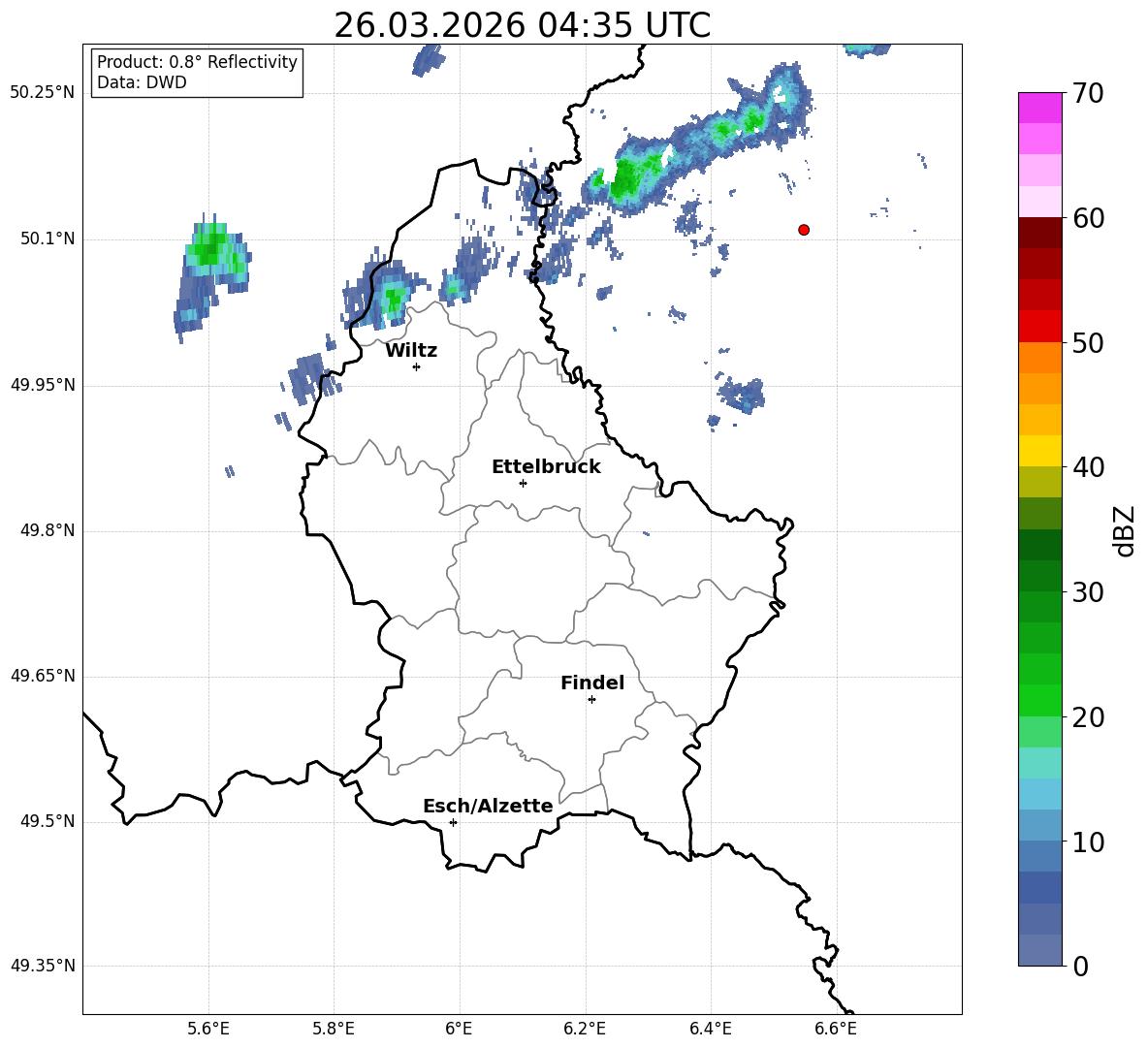Image resolution: width=1148 pixels, height=1048 pixels.
Task: Click the Data: DWD text
Action: coord(142,82)
